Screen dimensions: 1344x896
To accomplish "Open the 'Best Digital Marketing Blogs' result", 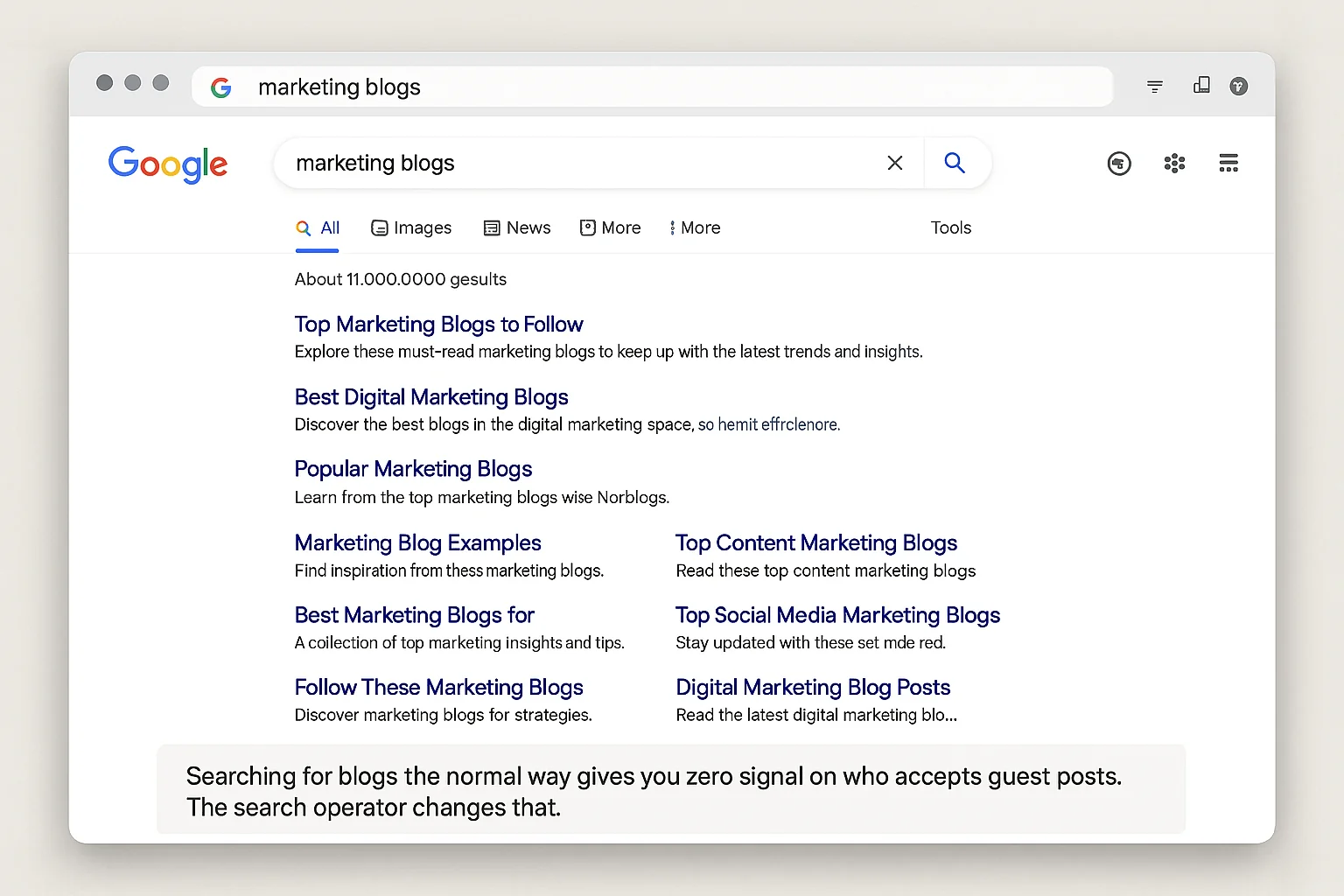I will coord(431,396).
